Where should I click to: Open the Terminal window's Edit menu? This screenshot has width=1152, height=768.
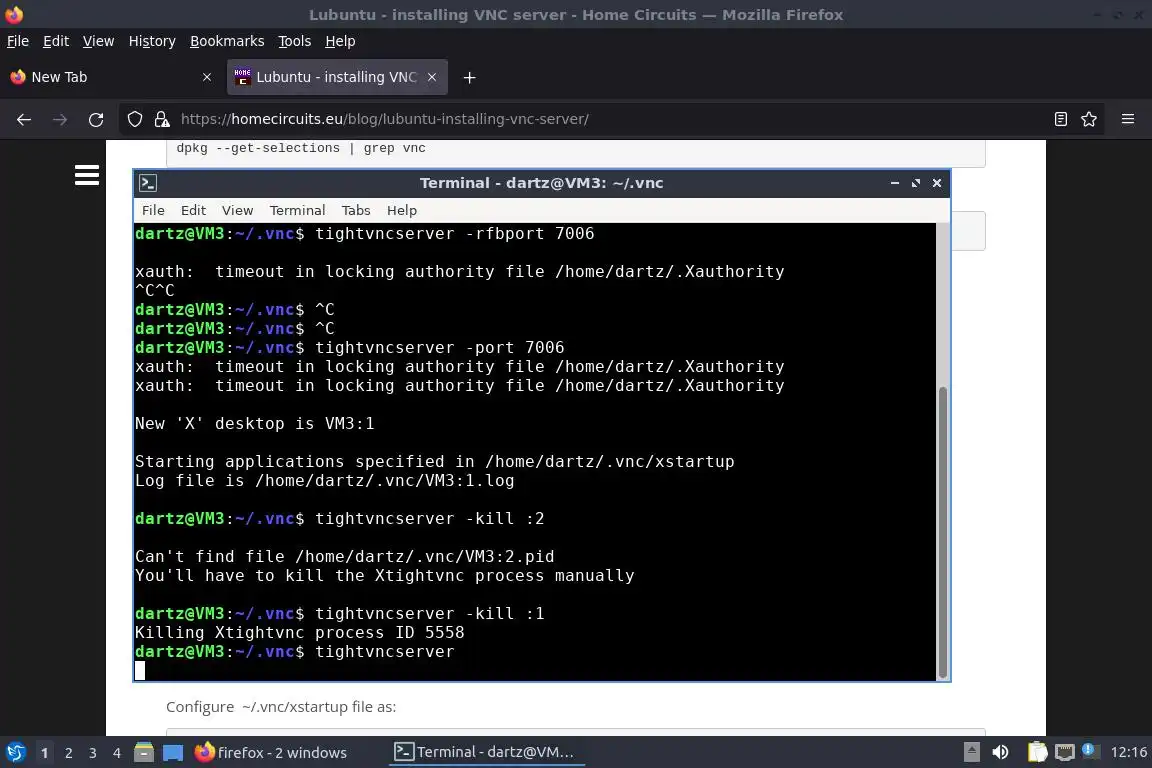tap(193, 210)
